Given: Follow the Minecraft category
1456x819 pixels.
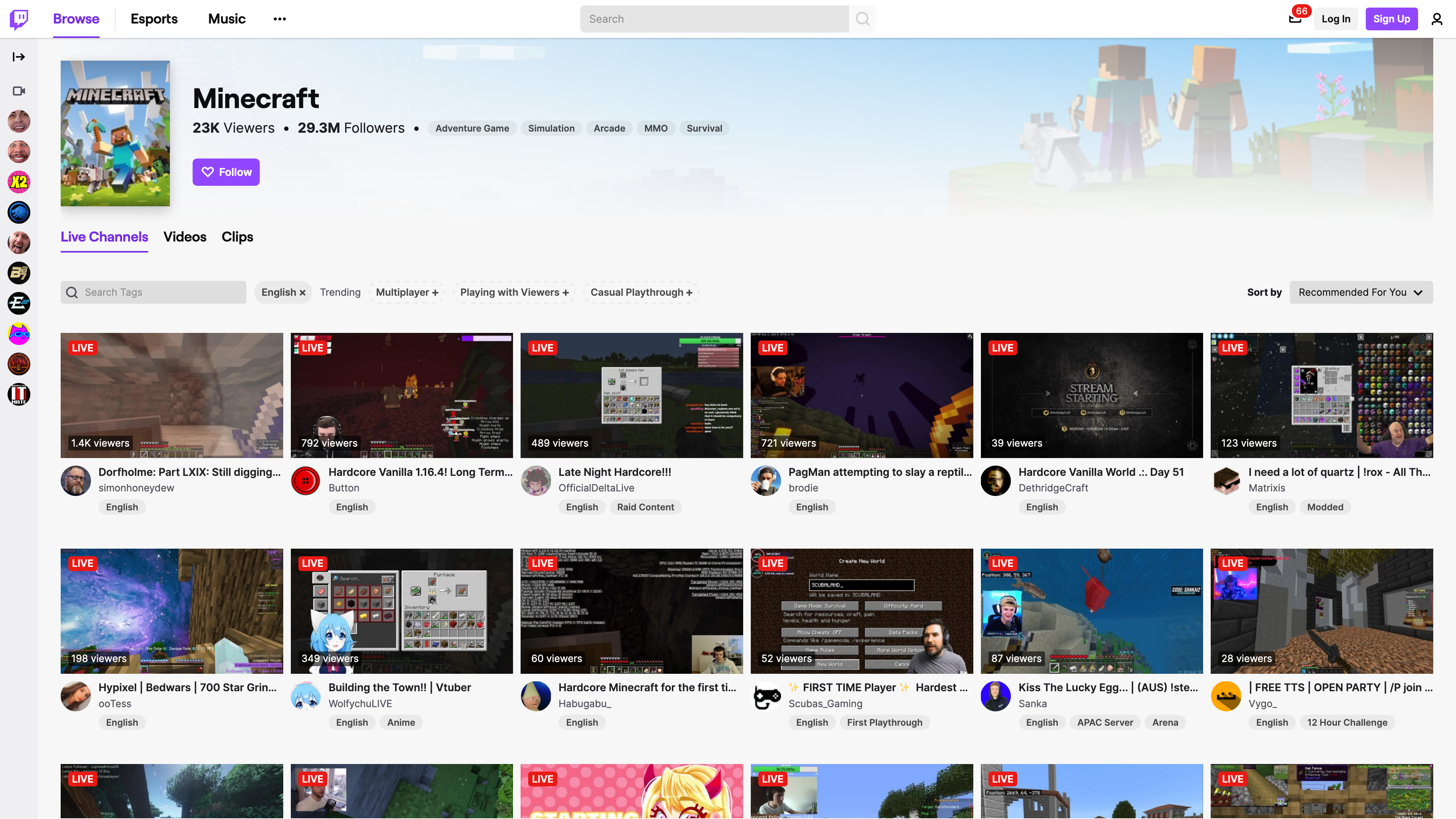Looking at the screenshot, I should (226, 172).
